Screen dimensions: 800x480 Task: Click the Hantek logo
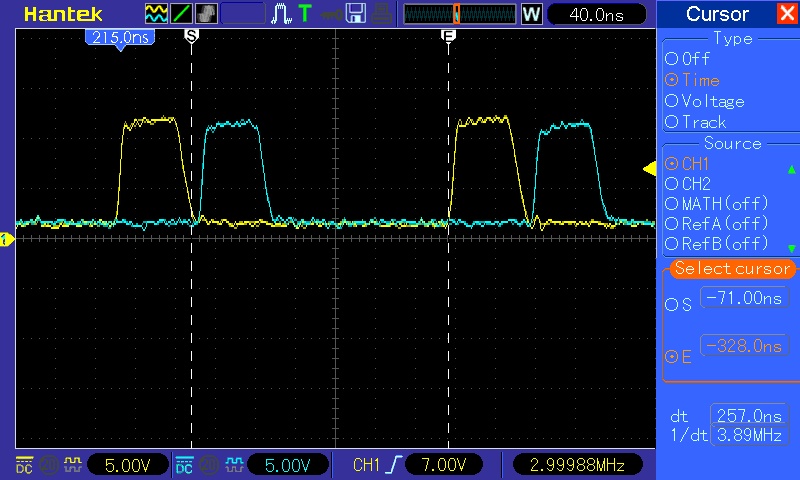63,14
